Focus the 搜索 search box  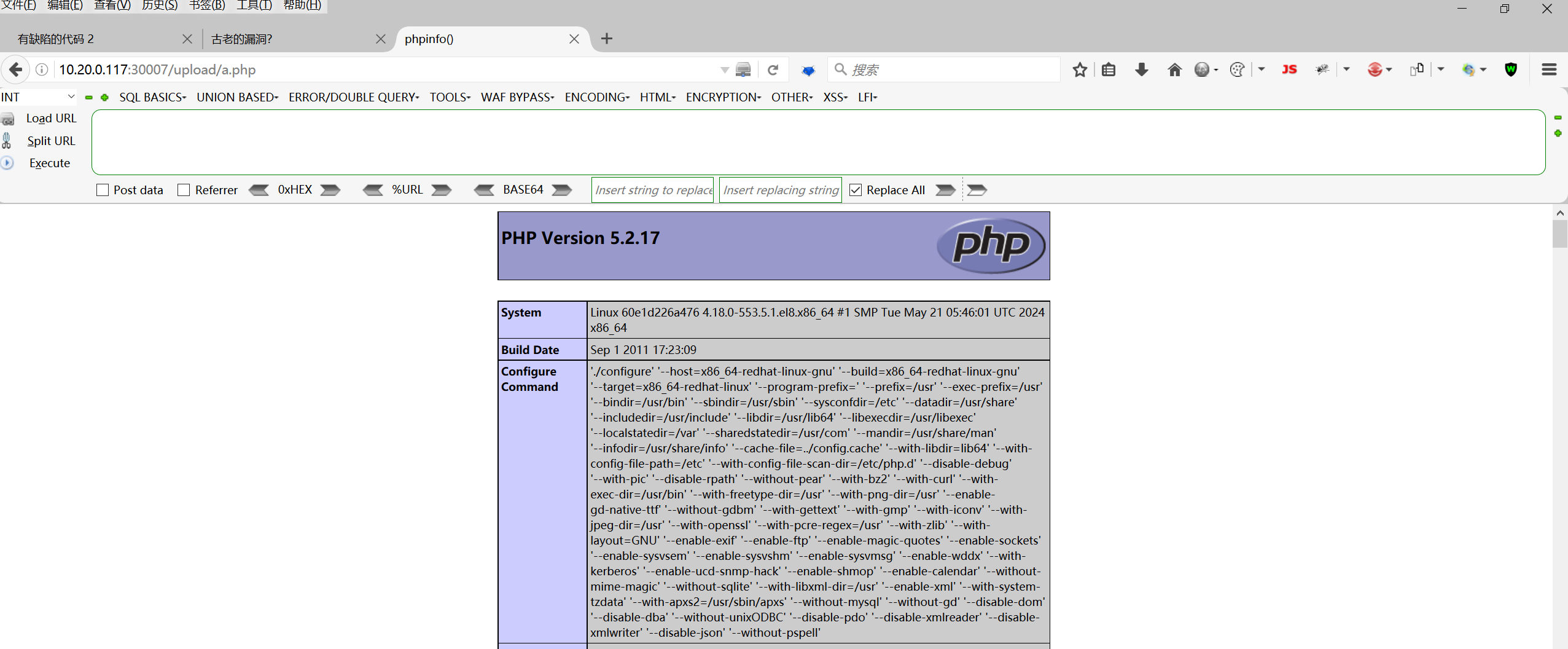click(x=945, y=69)
